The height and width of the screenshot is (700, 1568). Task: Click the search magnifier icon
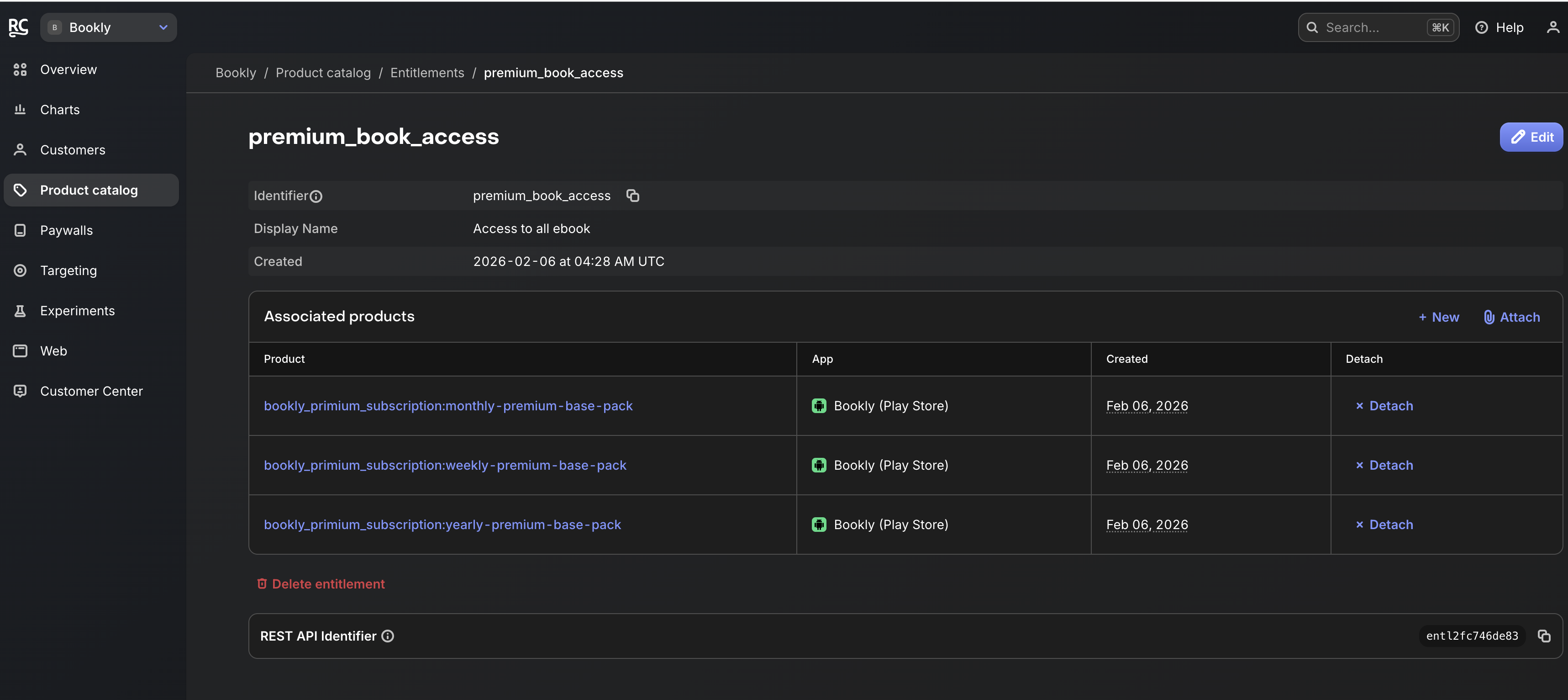(1312, 27)
